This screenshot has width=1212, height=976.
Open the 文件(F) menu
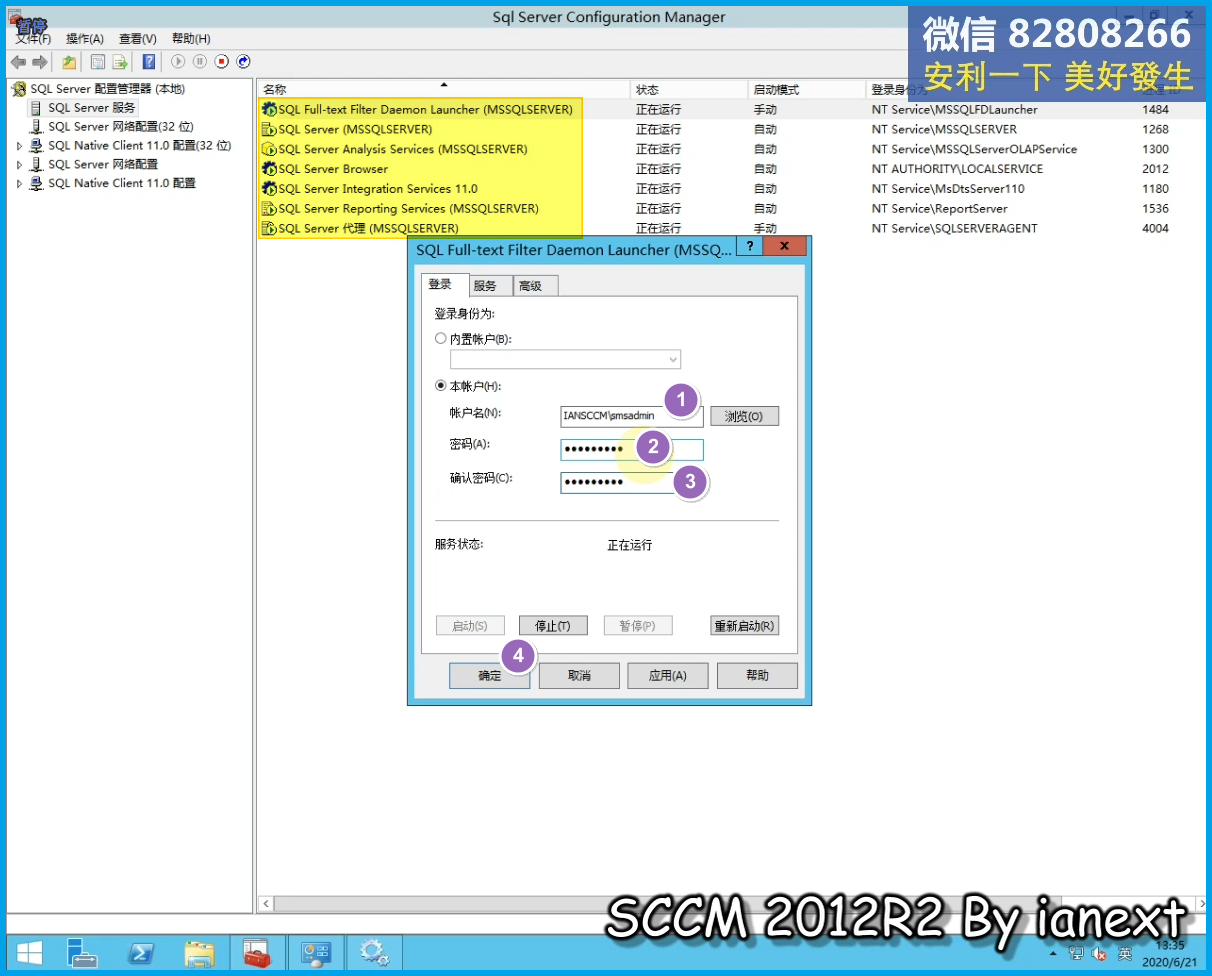click(33, 38)
